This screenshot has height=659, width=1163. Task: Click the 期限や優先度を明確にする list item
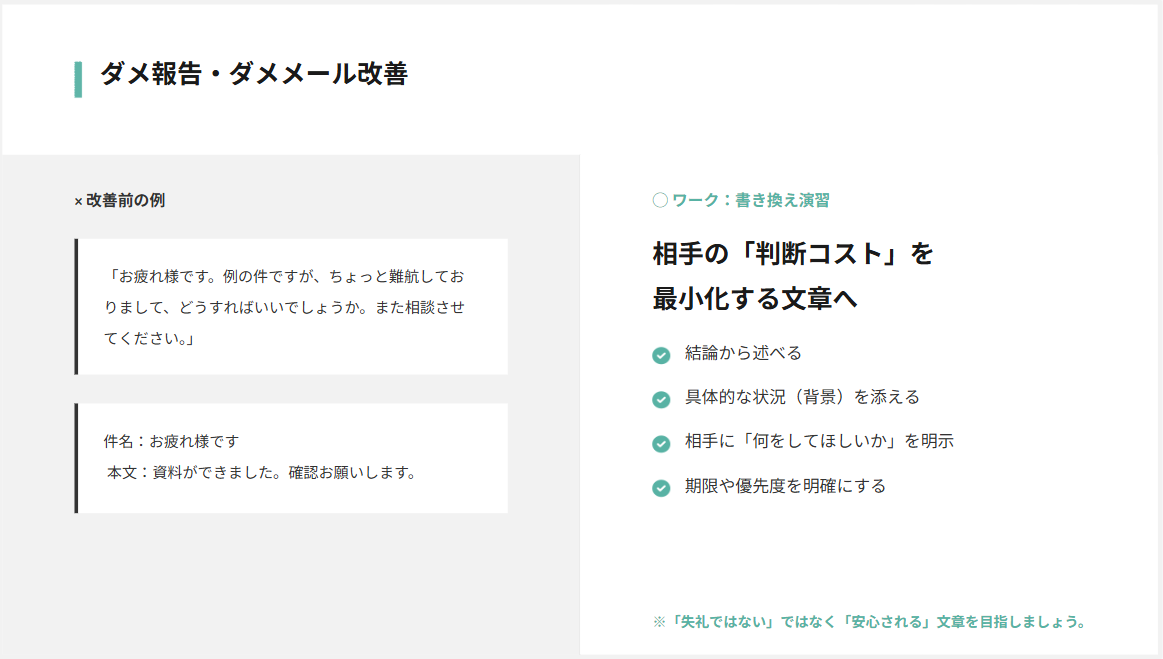coord(785,486)
